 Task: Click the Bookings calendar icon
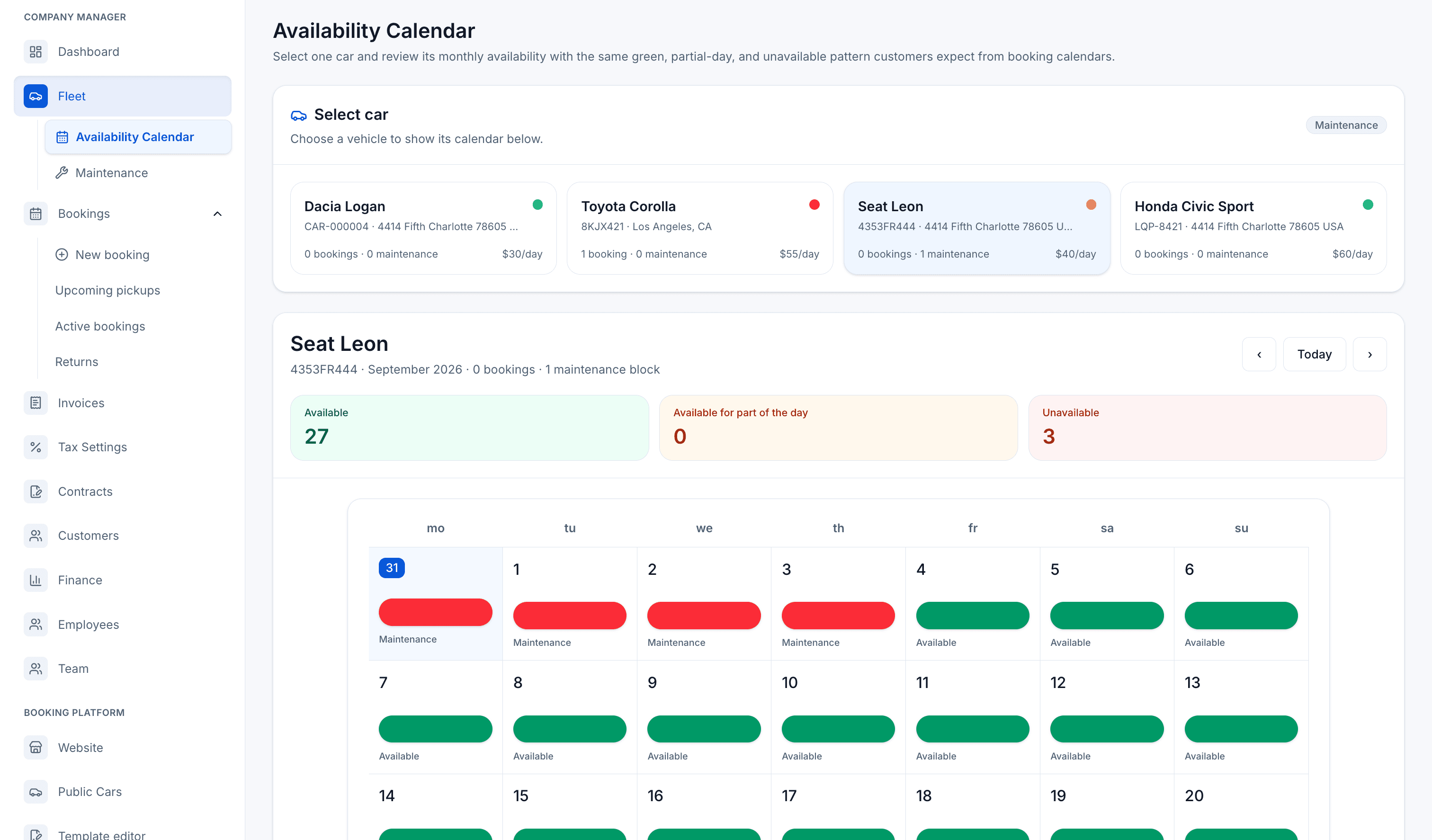pyautogui.click(x=35, y=214)
